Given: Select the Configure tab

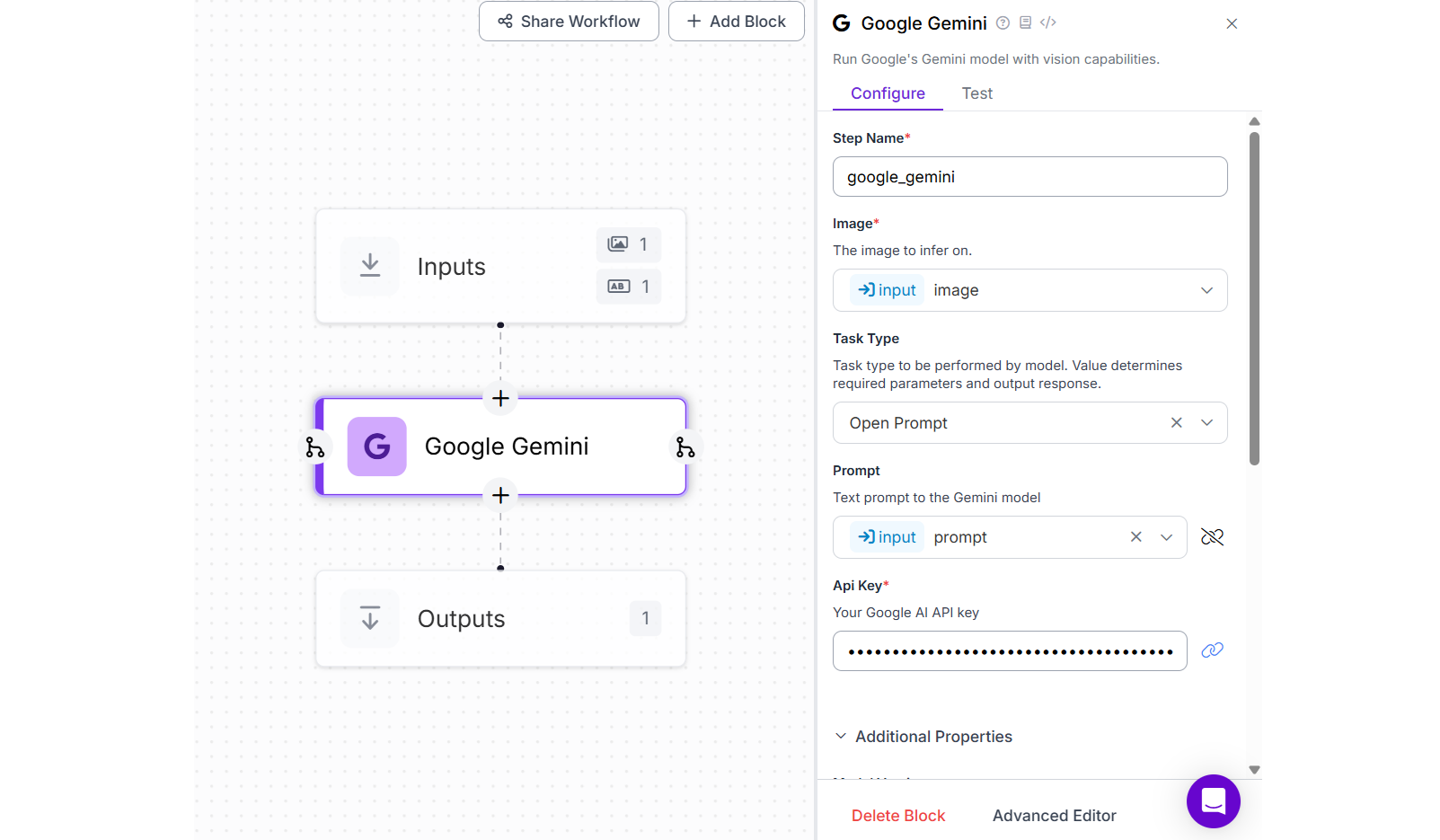Looking at the screenshot, I should pyautogui.click(x=888, y=93).
